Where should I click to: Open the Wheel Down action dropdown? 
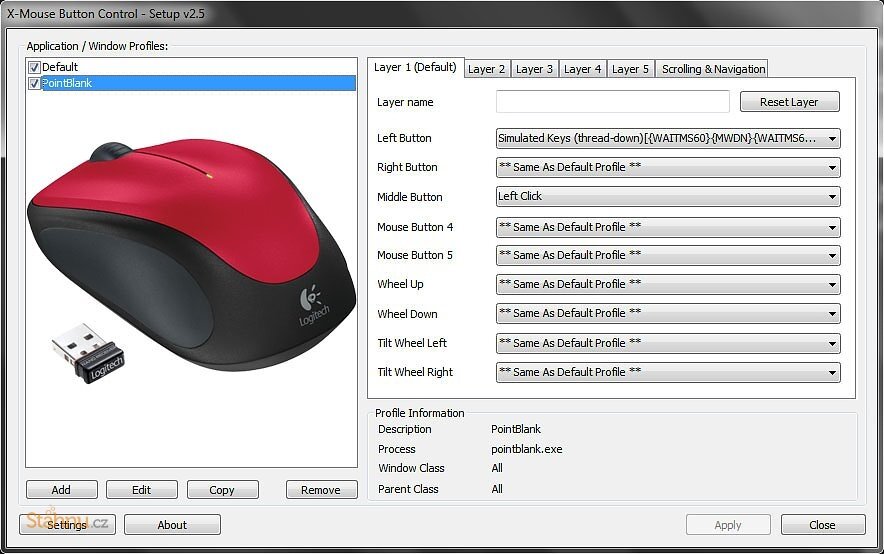tap(668, 313)
